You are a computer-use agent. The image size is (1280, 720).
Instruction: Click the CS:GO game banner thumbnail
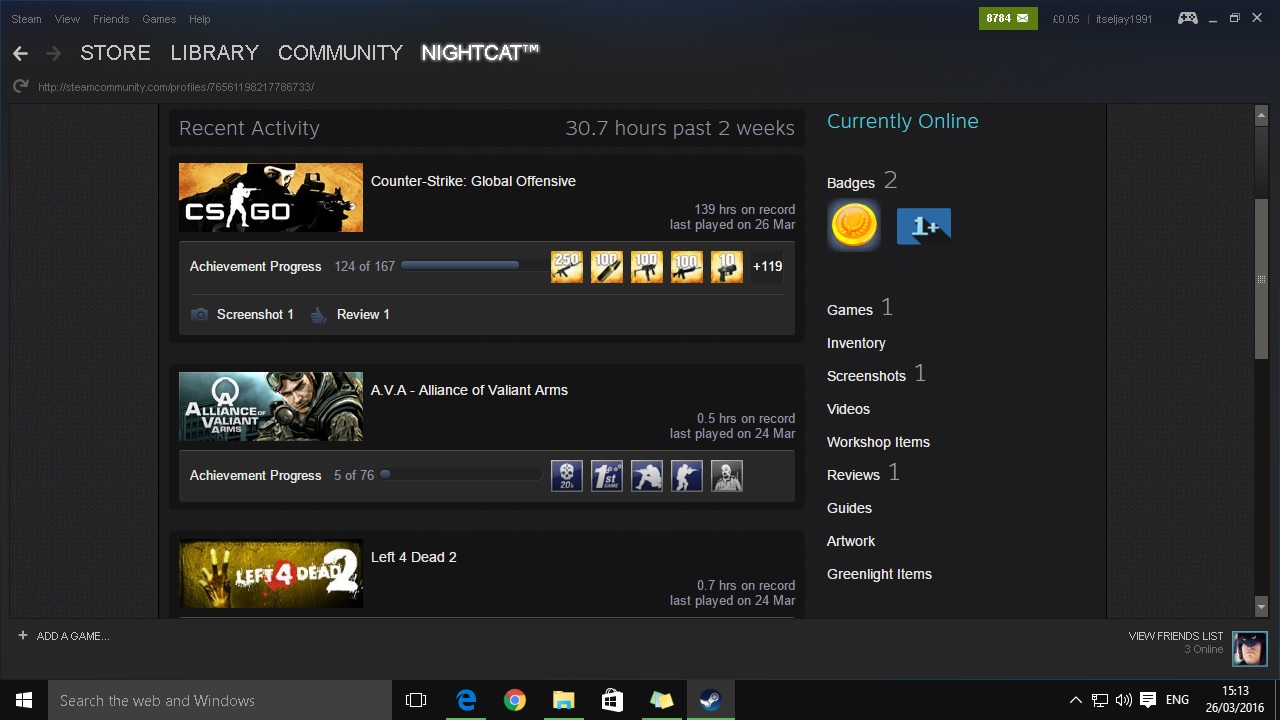271,198
